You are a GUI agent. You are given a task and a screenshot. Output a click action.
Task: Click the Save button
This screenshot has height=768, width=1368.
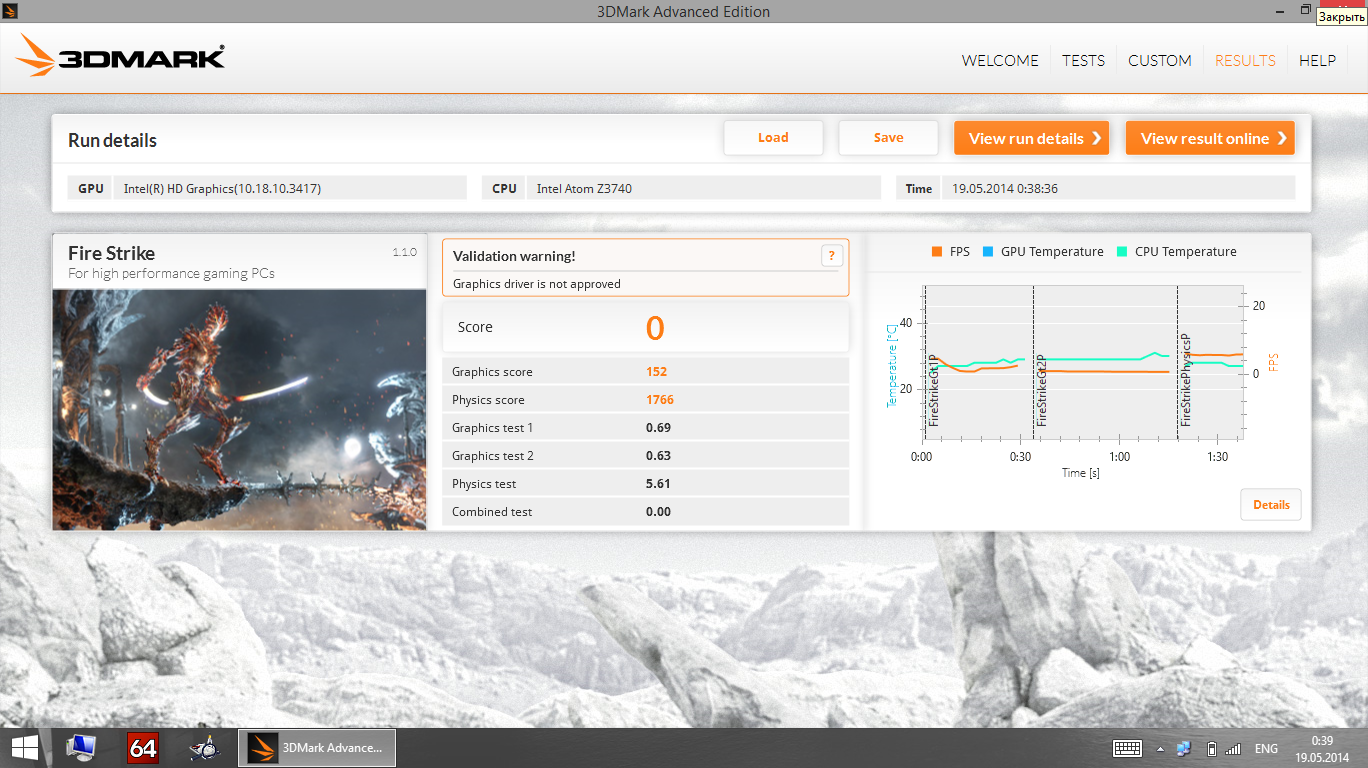coord(888,138)
